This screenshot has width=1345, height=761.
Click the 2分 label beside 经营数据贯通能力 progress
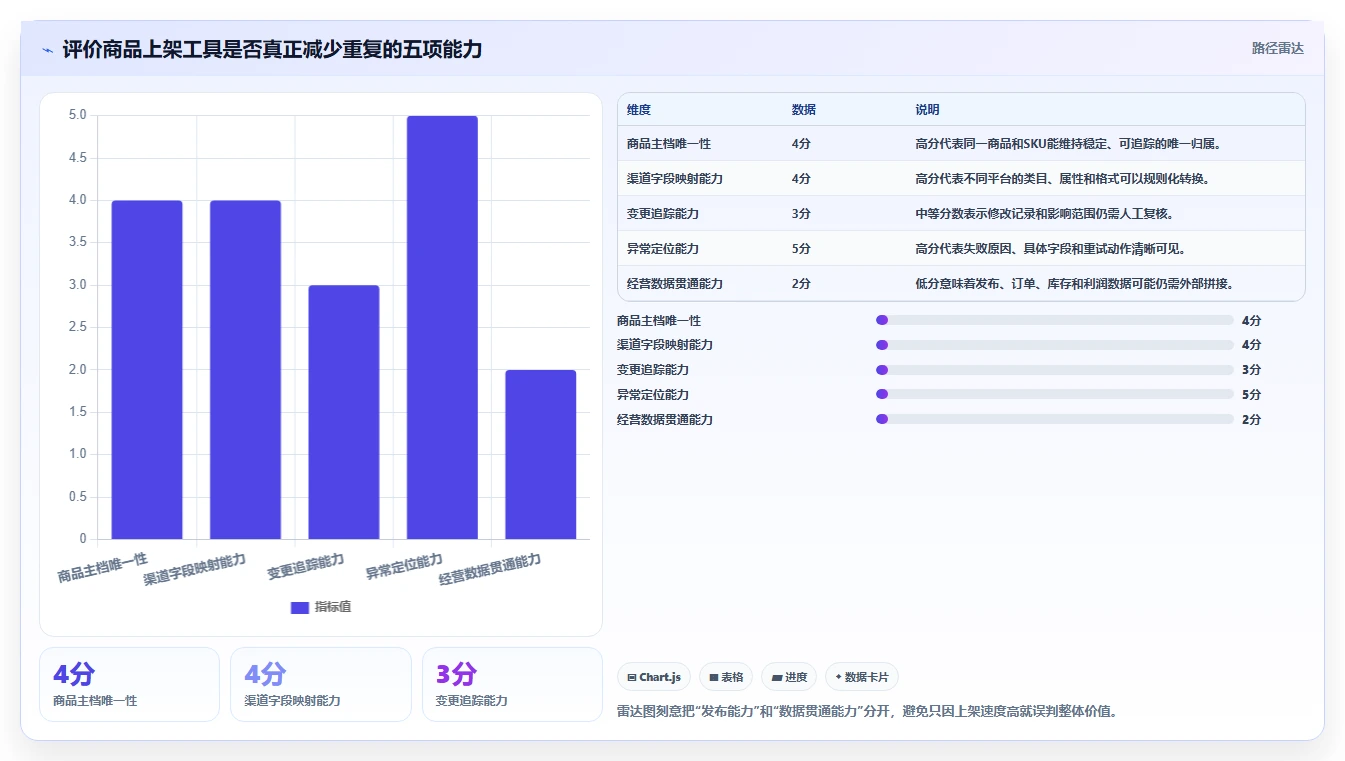pyautogui.click(x=1251, y=420)
